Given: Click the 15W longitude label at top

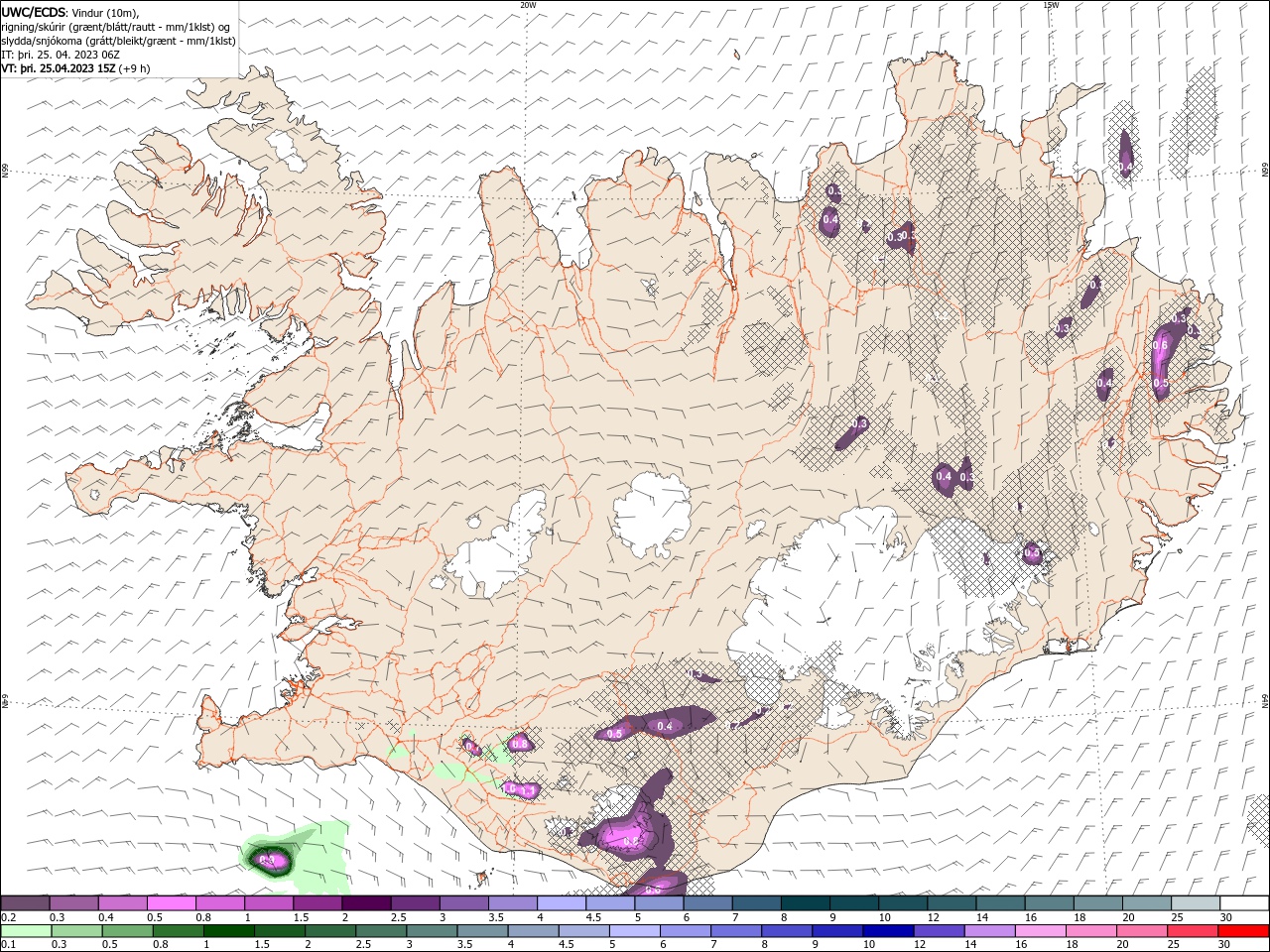Looking at the screenshot, I should (1051, 5).
